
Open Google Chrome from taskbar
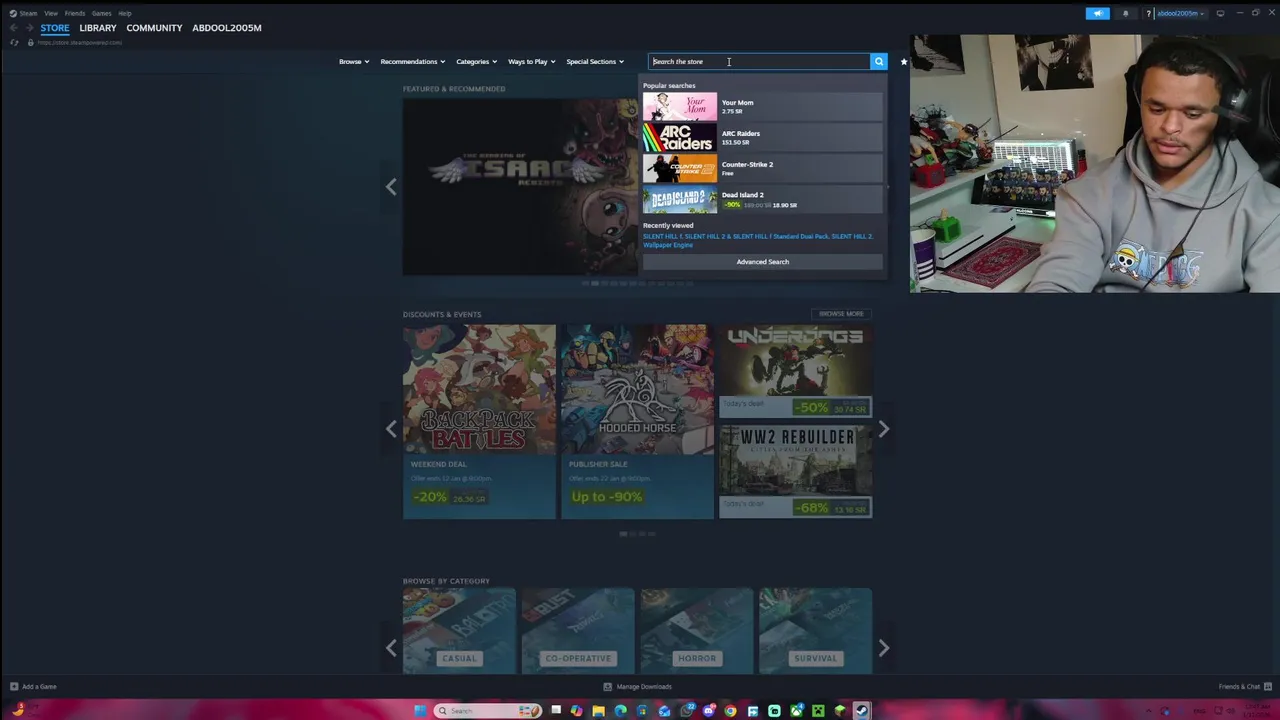coord(730,711)
